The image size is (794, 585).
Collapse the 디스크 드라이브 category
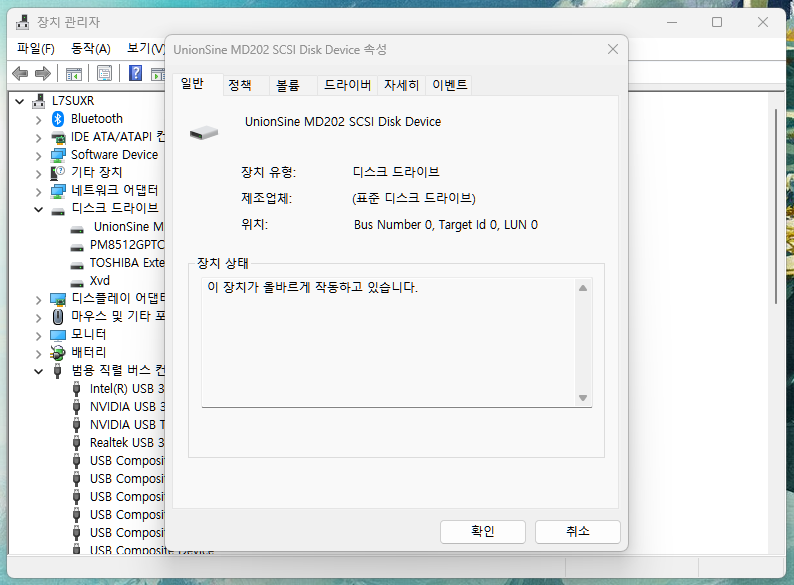[x=38, y=209]
